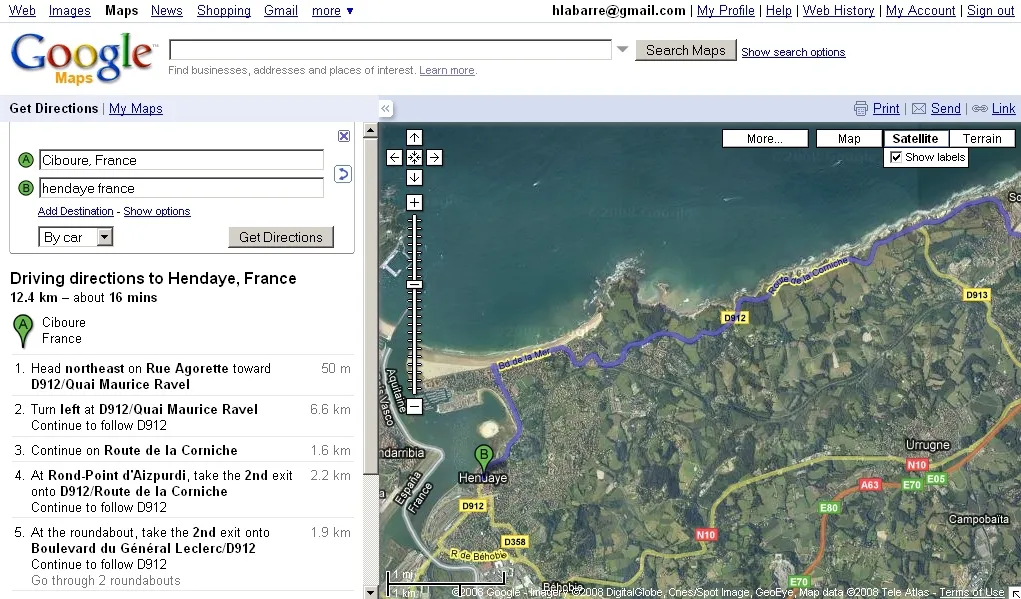Click the directions panel scrollbar thumb
The width and height of the screenshot is (1021, 599).
click(371, 306)
